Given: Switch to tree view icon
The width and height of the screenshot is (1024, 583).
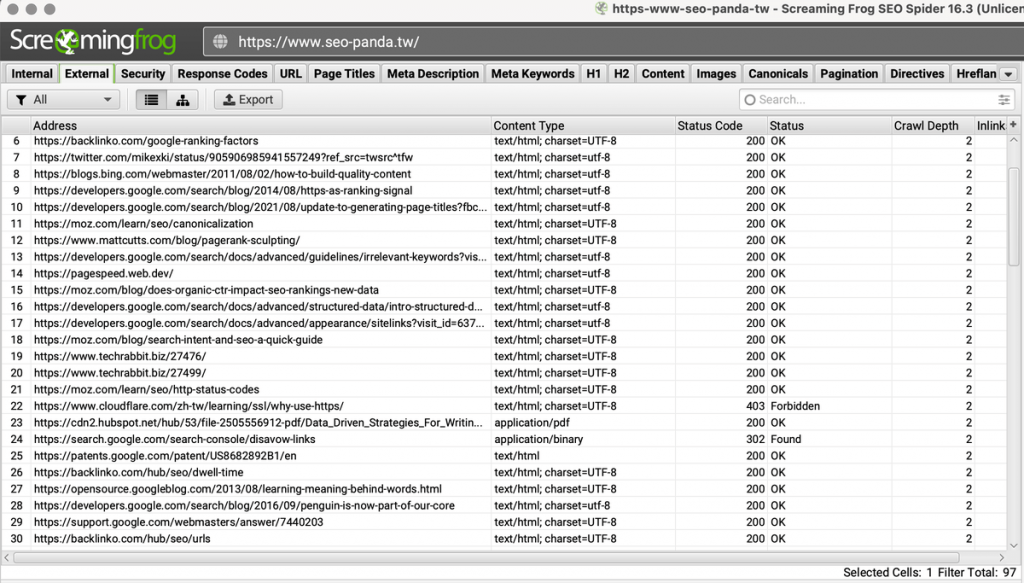Looking at the screenshot, I should pos(182,100).
